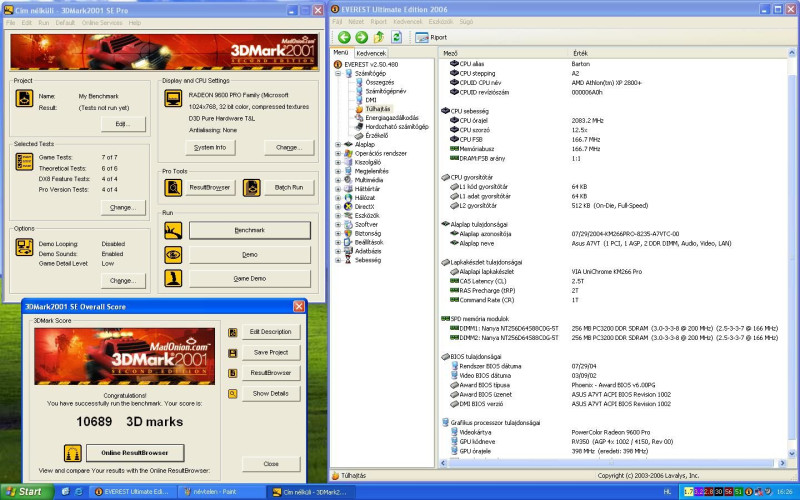Collapse the Számítógép tree node

[338, 73]
